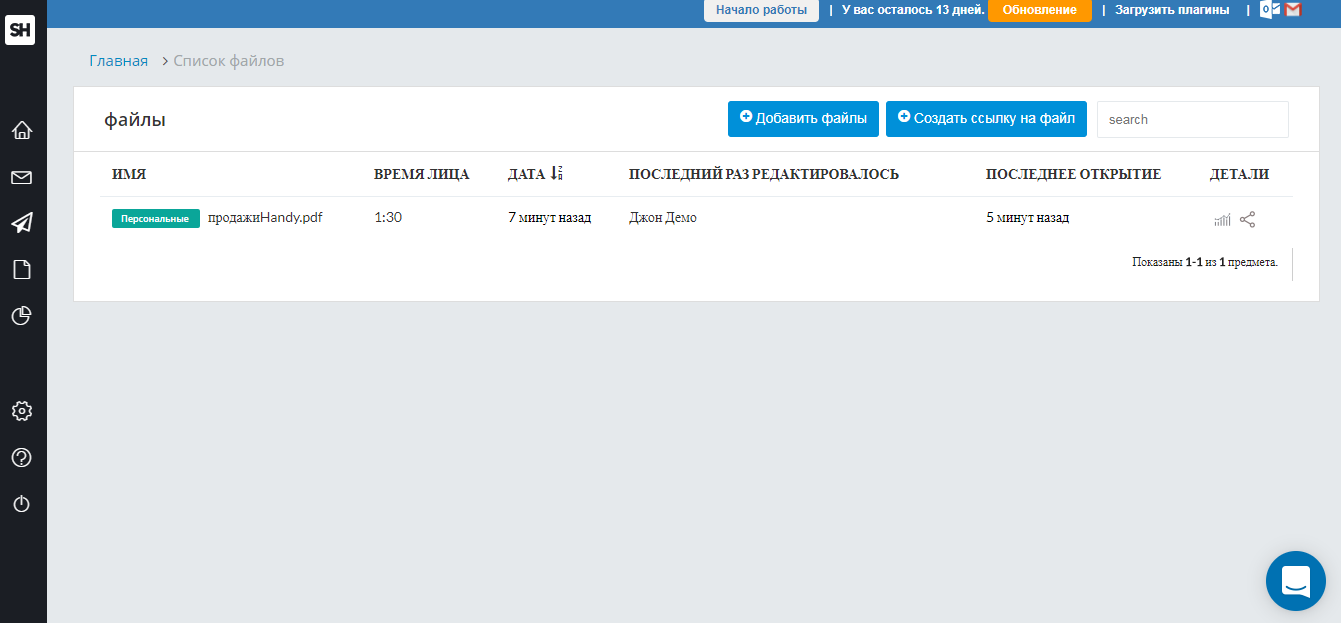The image size is (1341, 623).
Task: Click the Outlook plugin icon
Action: pyautogui.click(x=1270, y=10)
